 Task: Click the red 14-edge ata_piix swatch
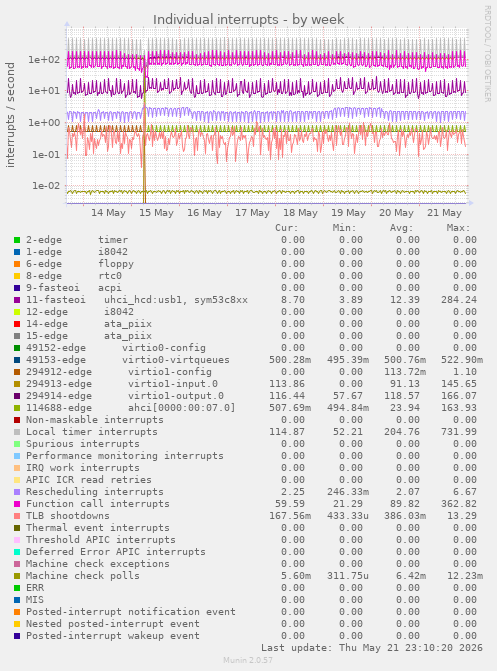[17, 324]
